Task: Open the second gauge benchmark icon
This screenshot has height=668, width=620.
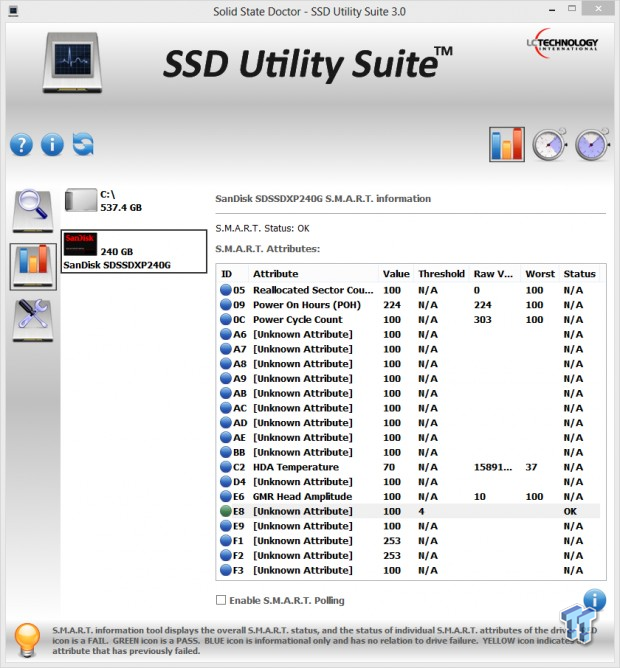Action: 592,145
